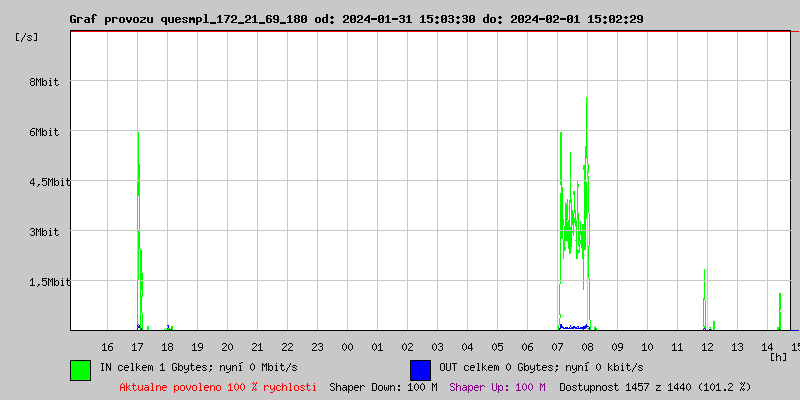Click the 12 hour x-axis label
This screenshot has height=400, width=800.
pyautogui.click(x=707, y=347)
